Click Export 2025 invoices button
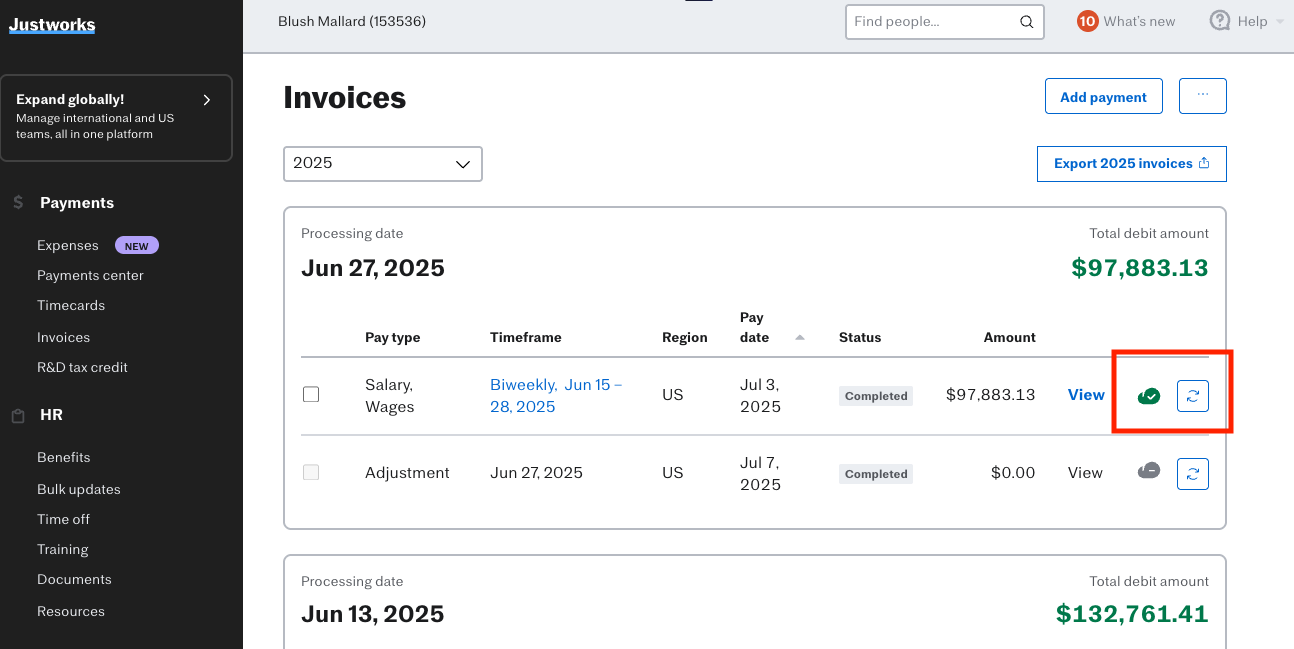The height and width of the screenshot is (649, 1294). 1131,164
